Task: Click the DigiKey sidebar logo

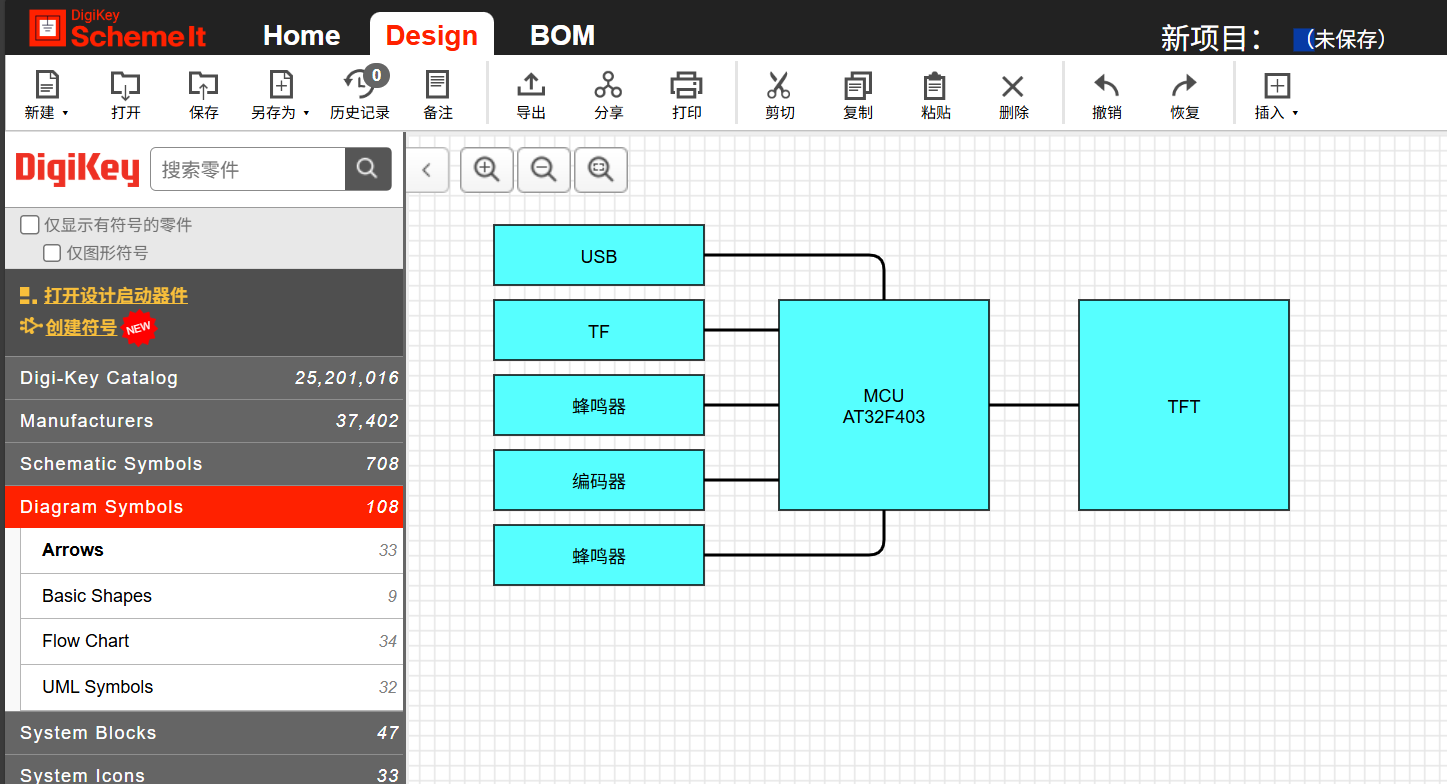Action: pyautogui.click(x=77, y=169)
